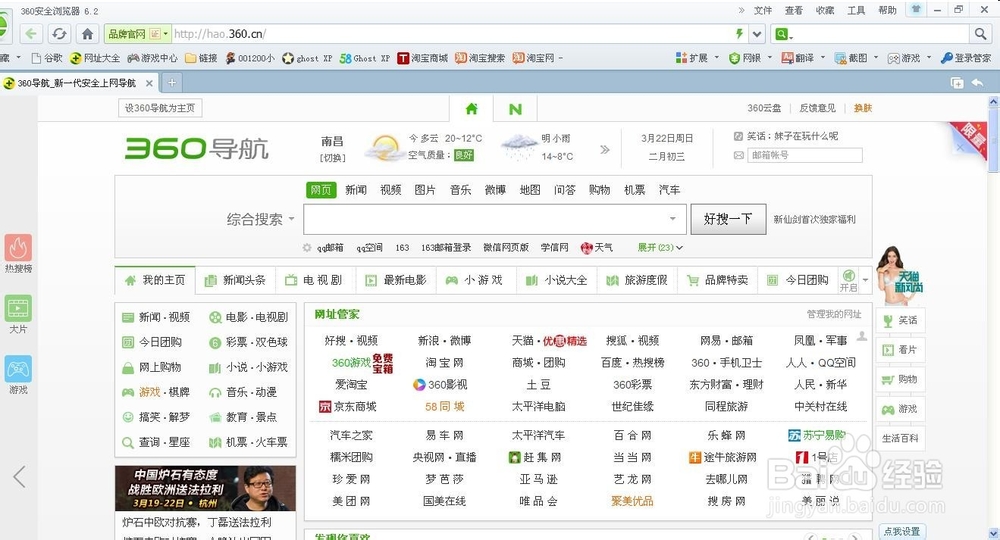Switch to the 新闻头条 tab
Screen dimensions: 1000x540
click(x=235, y=280)
